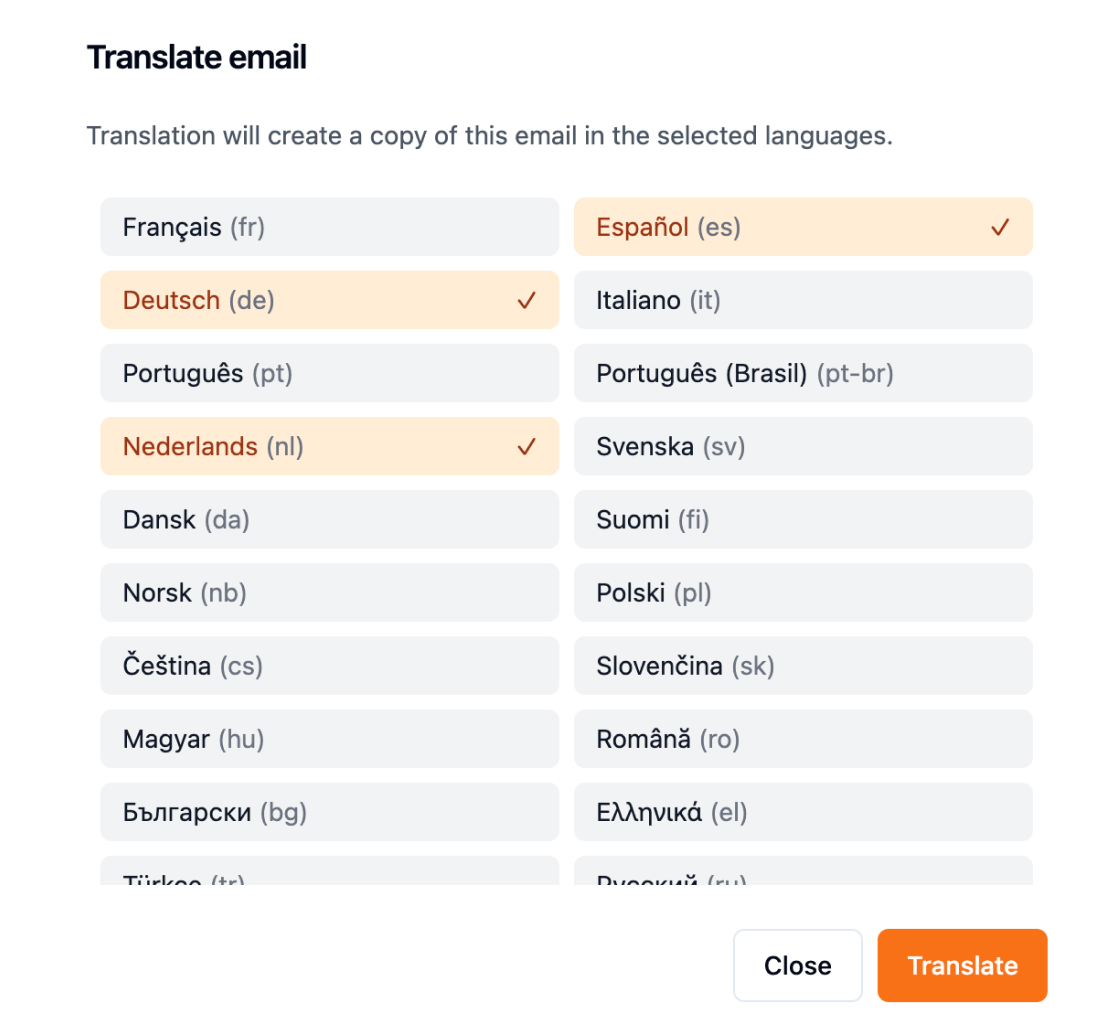Select Dansk (da) for translation
Image resolution: width=1120 pixels, height=1024 pixels.
click(x=330, y=519)
